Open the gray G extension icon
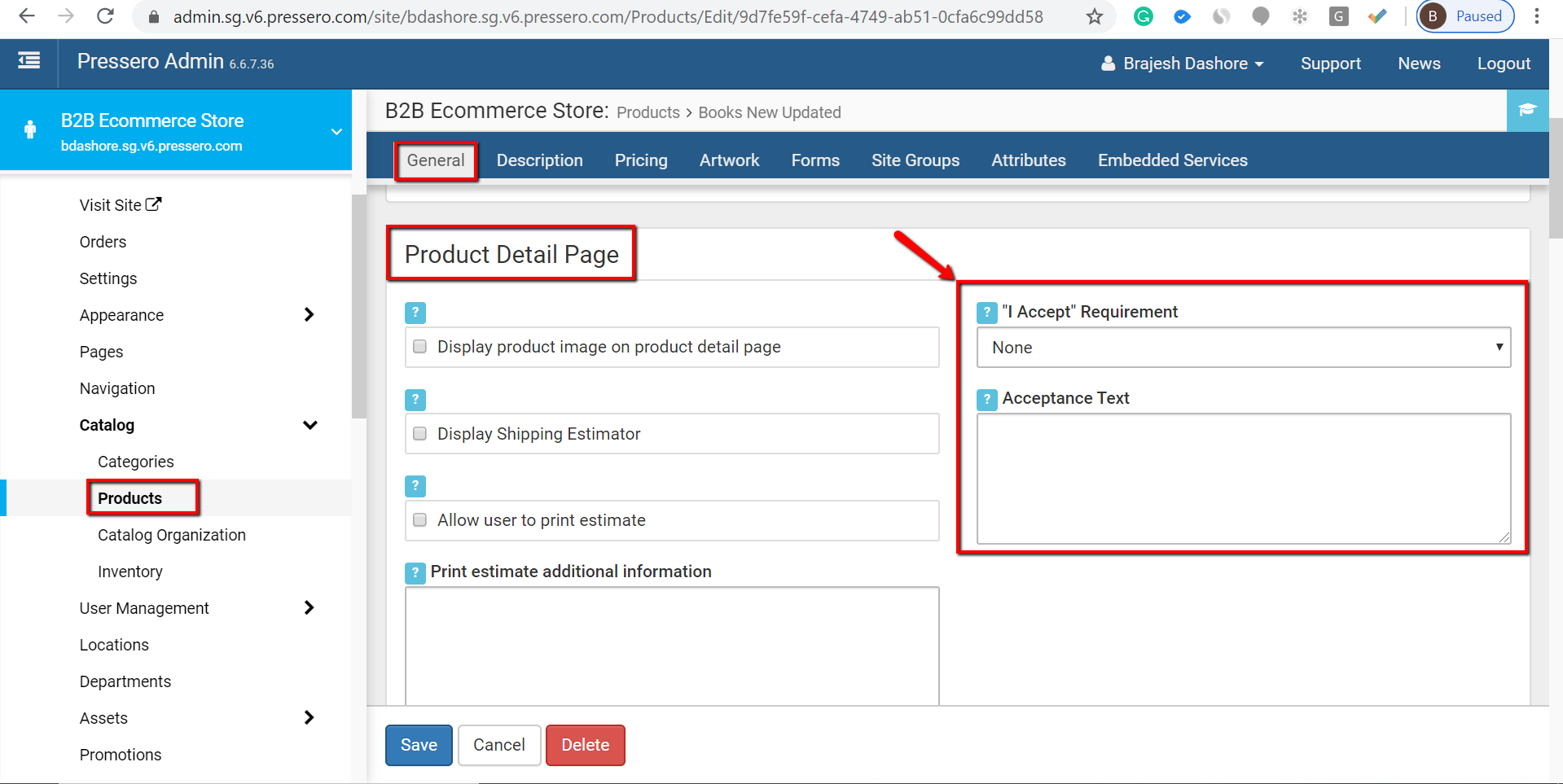 pos(1338,16)
